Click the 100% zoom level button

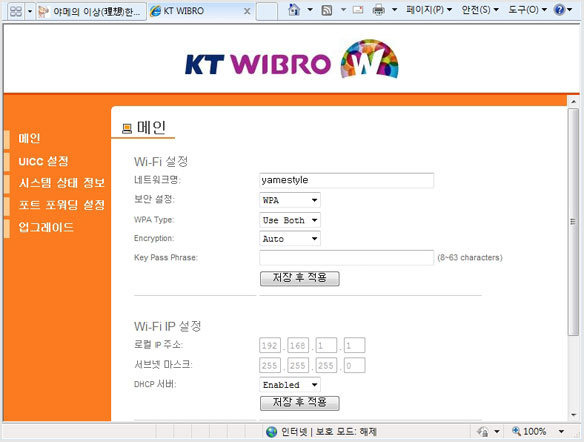(529, 432)
